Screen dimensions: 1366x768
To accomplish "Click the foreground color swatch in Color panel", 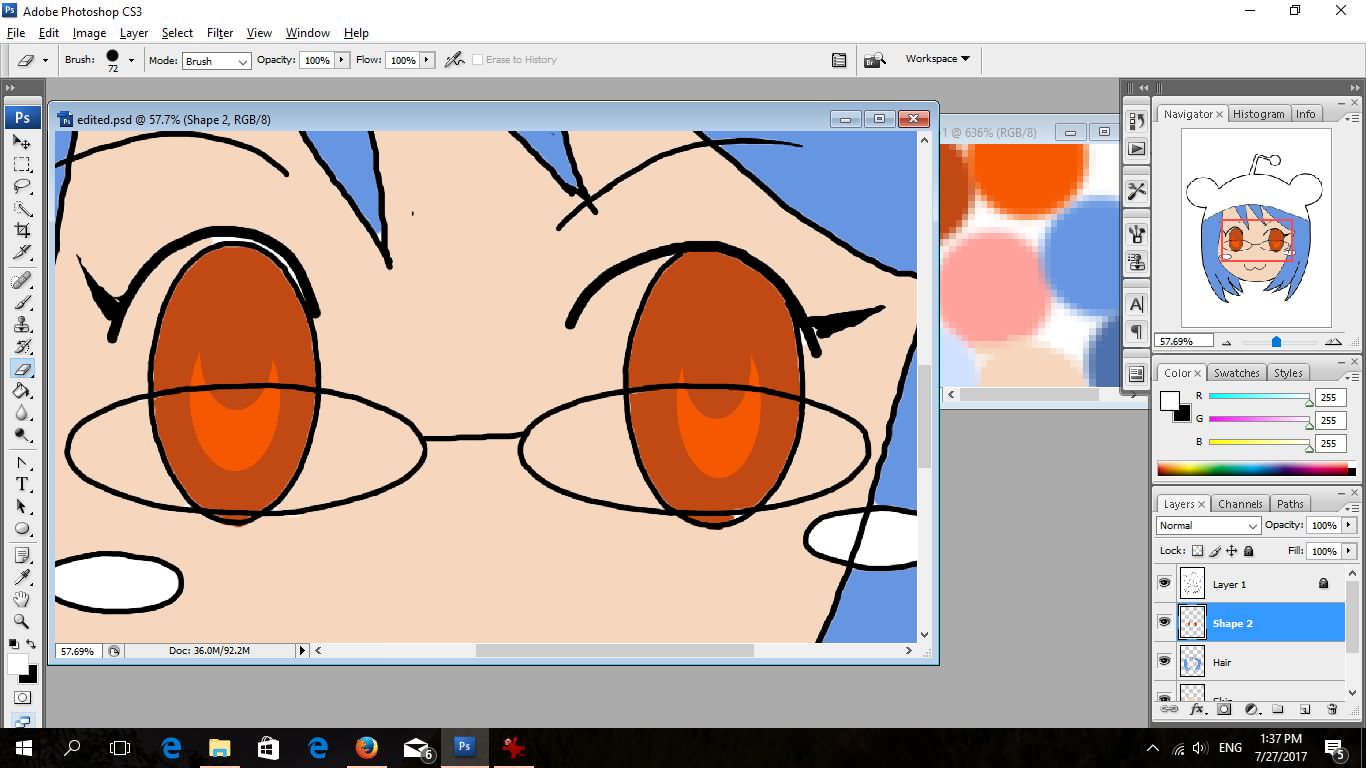I will [1169, 401].
